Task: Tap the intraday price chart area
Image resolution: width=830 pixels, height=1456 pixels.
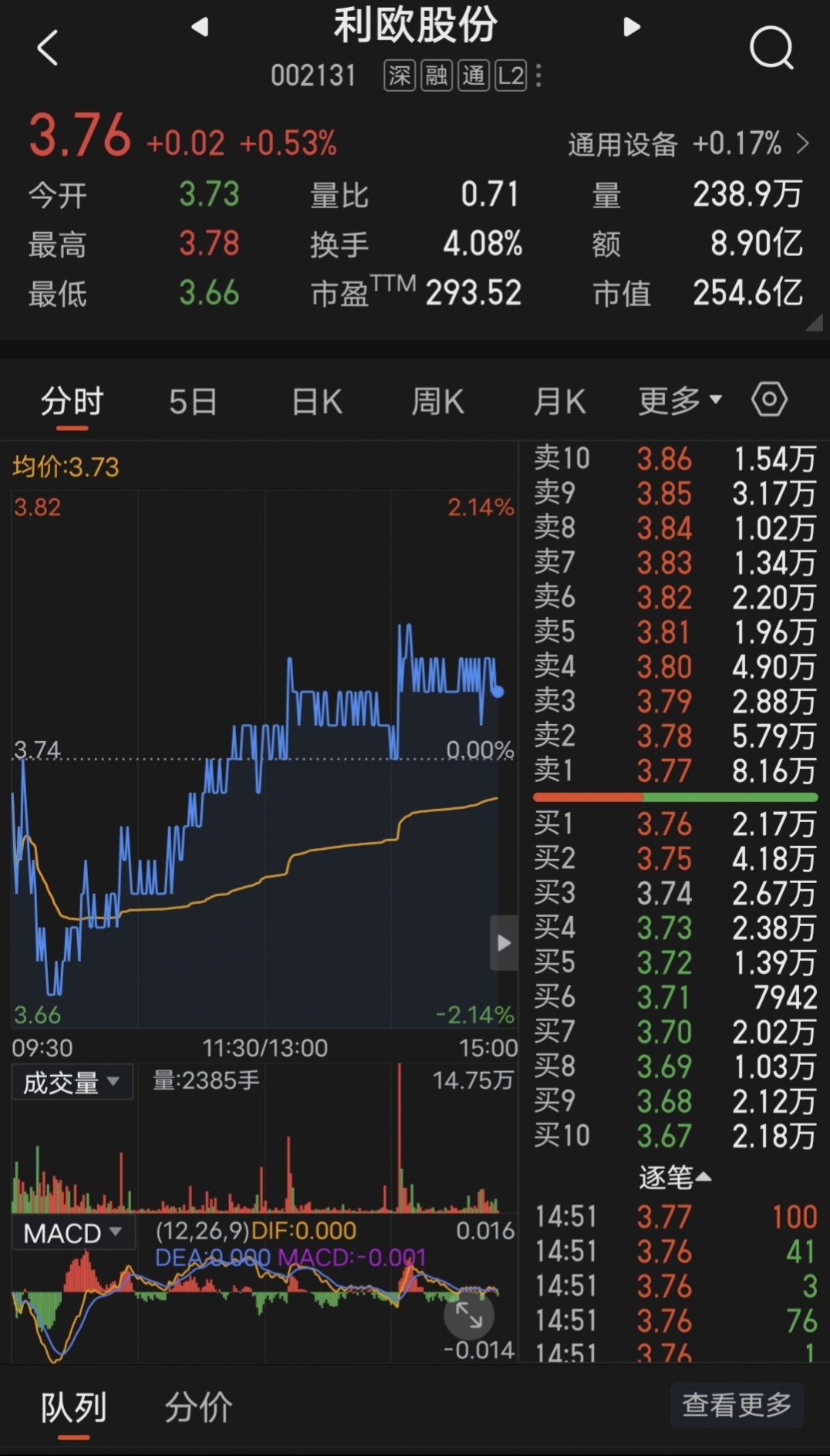Action: [x=265, y=759]
